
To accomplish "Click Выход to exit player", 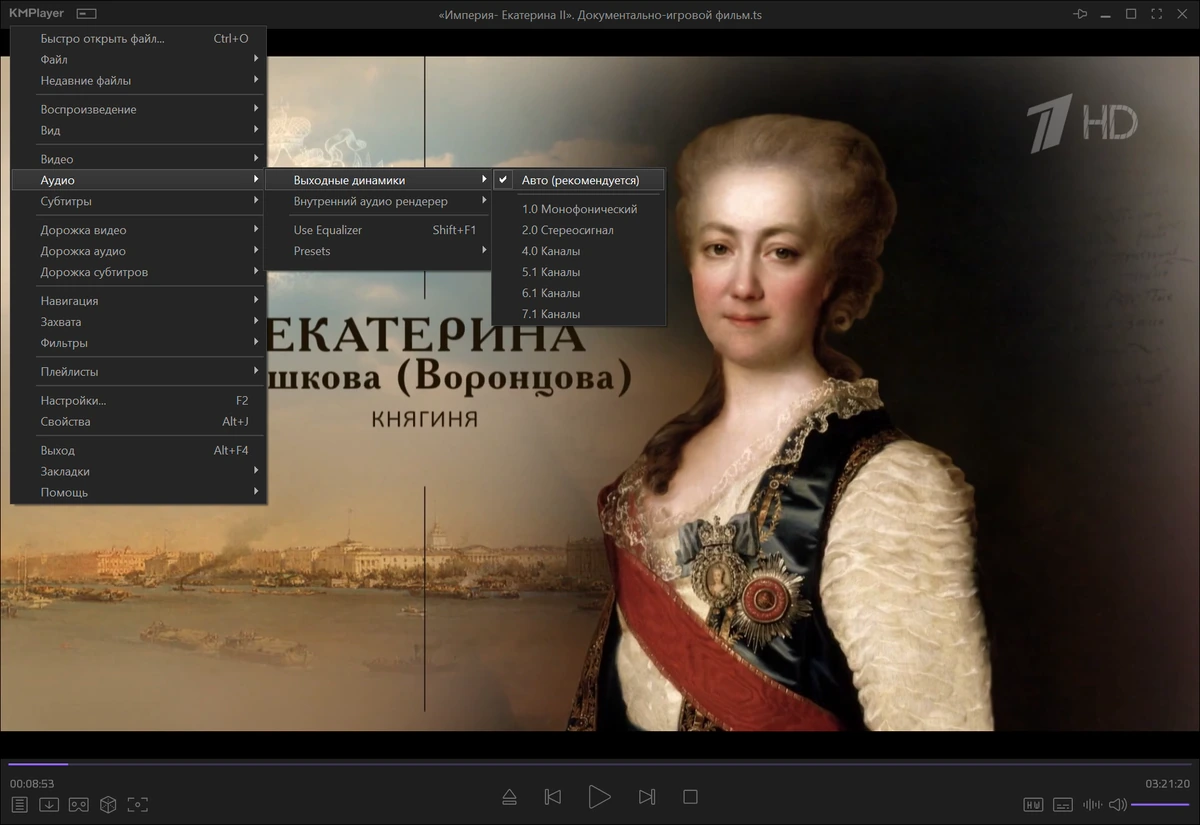I will (x=138, y=450).
